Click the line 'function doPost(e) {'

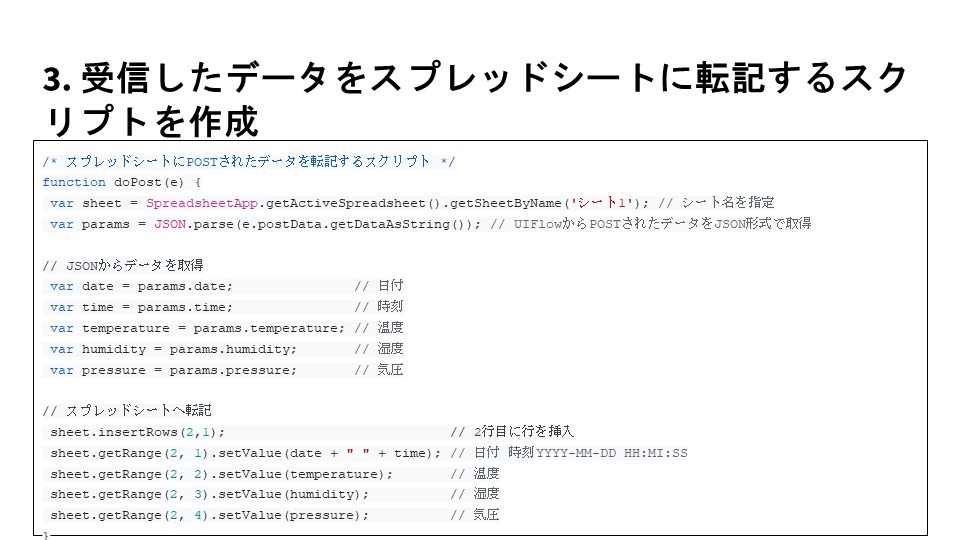(122, 182)
